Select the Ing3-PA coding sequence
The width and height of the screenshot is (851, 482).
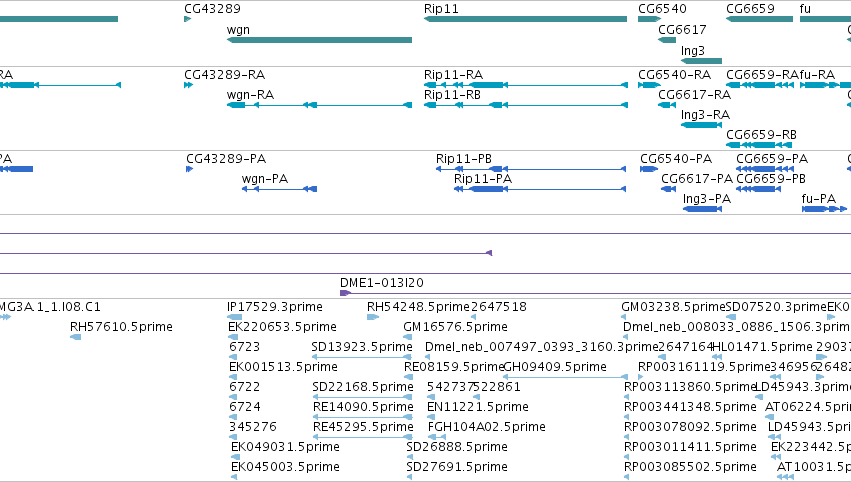click(x=702, y=209)
